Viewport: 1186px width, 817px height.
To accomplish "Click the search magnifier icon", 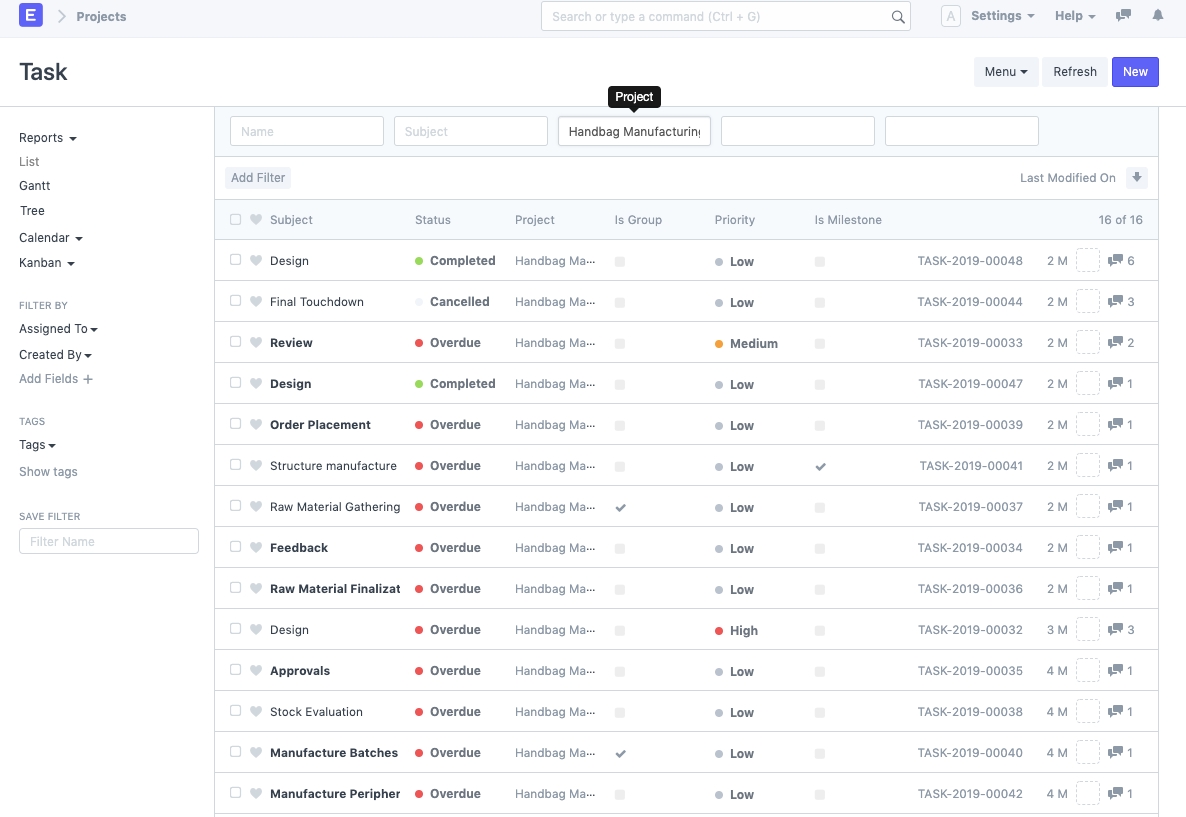I will [897, 17].
